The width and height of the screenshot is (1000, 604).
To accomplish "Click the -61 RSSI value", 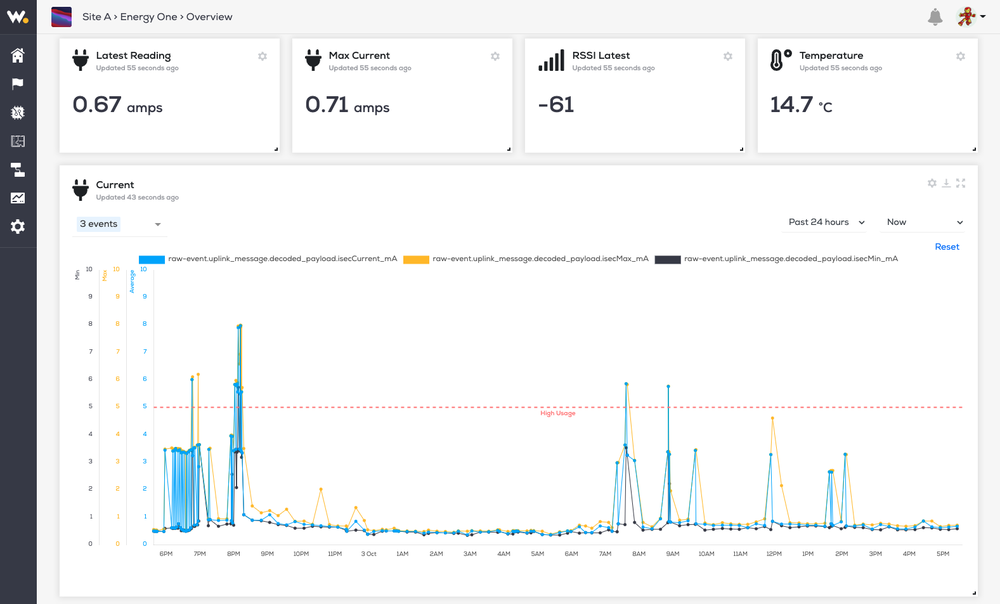I will 556,105.
